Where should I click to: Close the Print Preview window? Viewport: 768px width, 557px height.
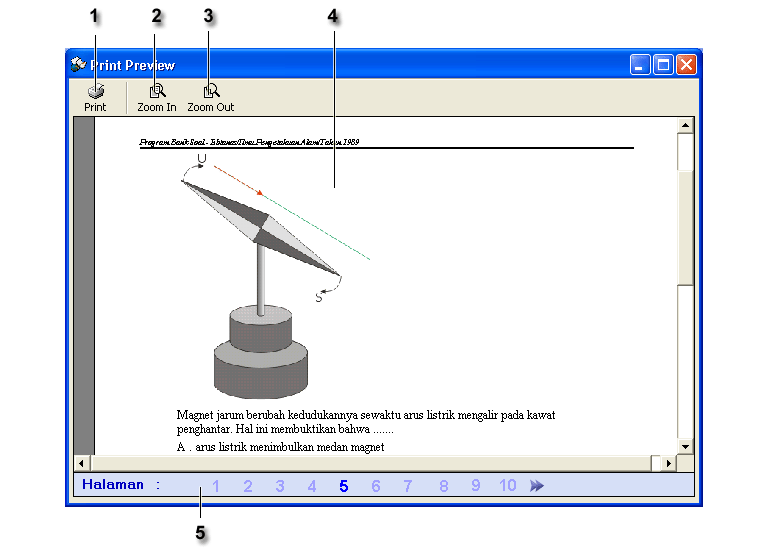687,65
